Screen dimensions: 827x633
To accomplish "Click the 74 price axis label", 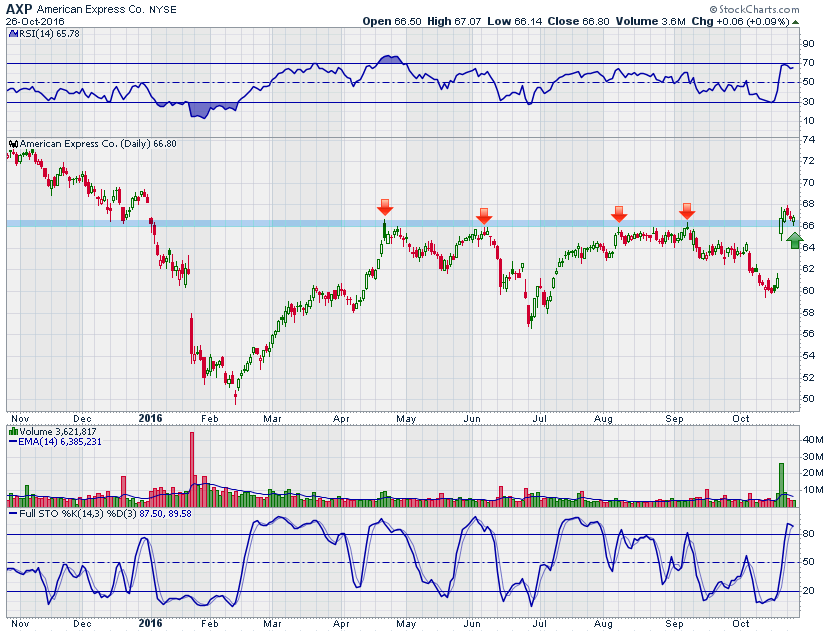I will click(808, 140).
